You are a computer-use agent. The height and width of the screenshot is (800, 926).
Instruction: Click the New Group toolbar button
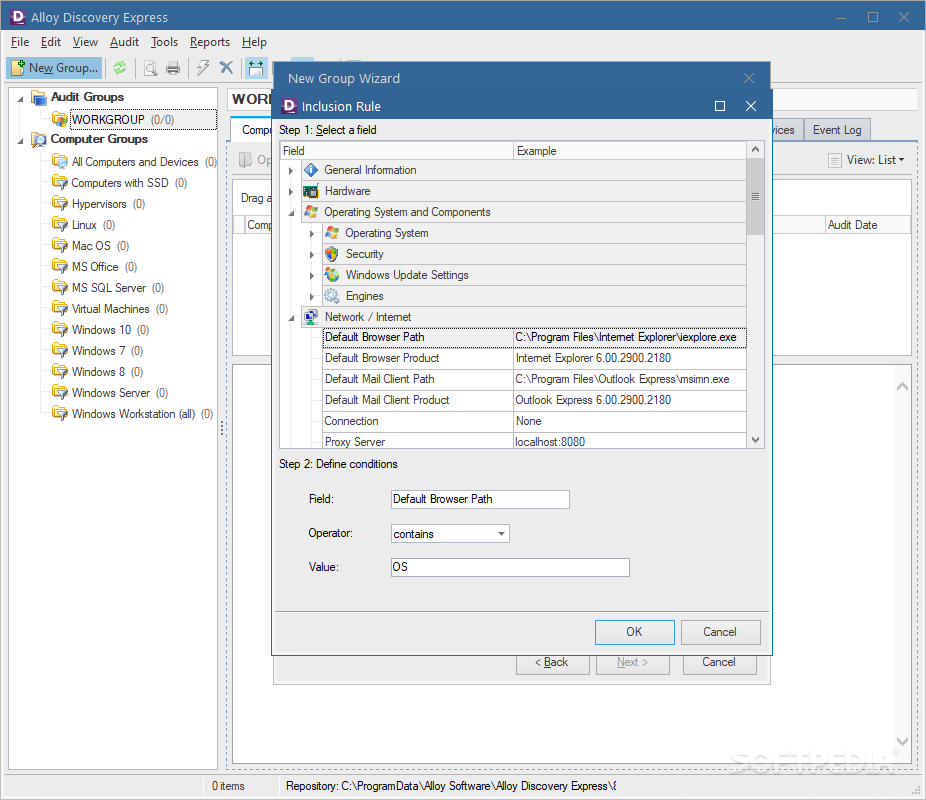tap(54, 68)
